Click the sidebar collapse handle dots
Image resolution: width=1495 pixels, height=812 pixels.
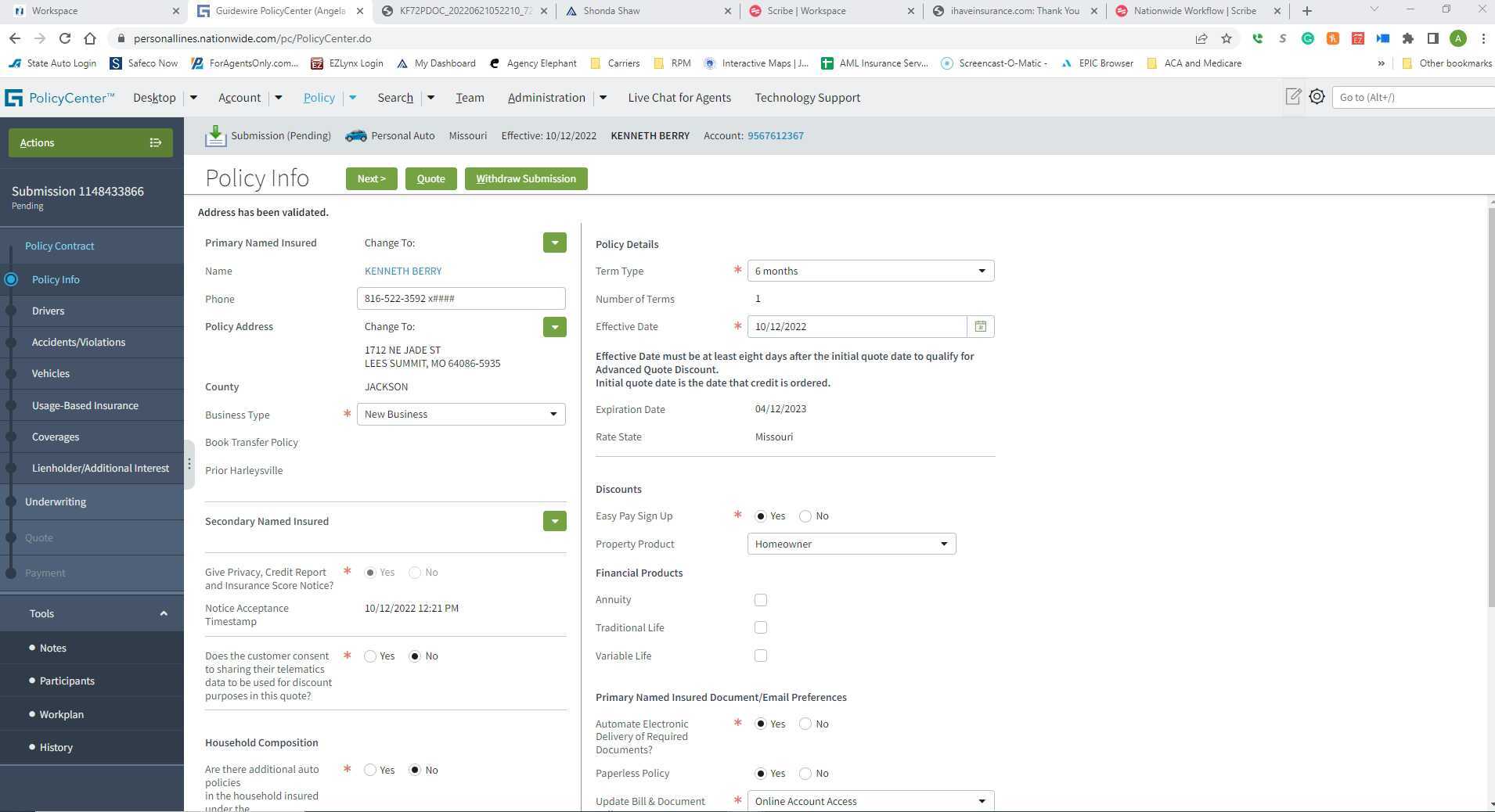click(189, 464)
